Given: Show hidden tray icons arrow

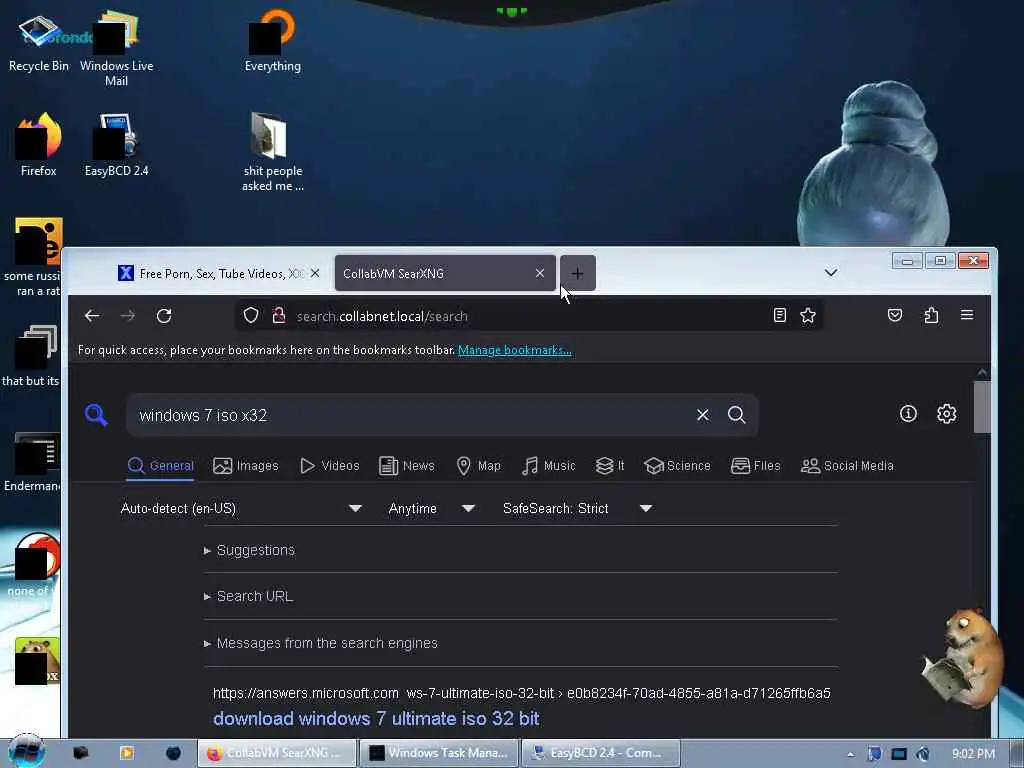Looking at the screenshot, I should (x=850, y=754).
